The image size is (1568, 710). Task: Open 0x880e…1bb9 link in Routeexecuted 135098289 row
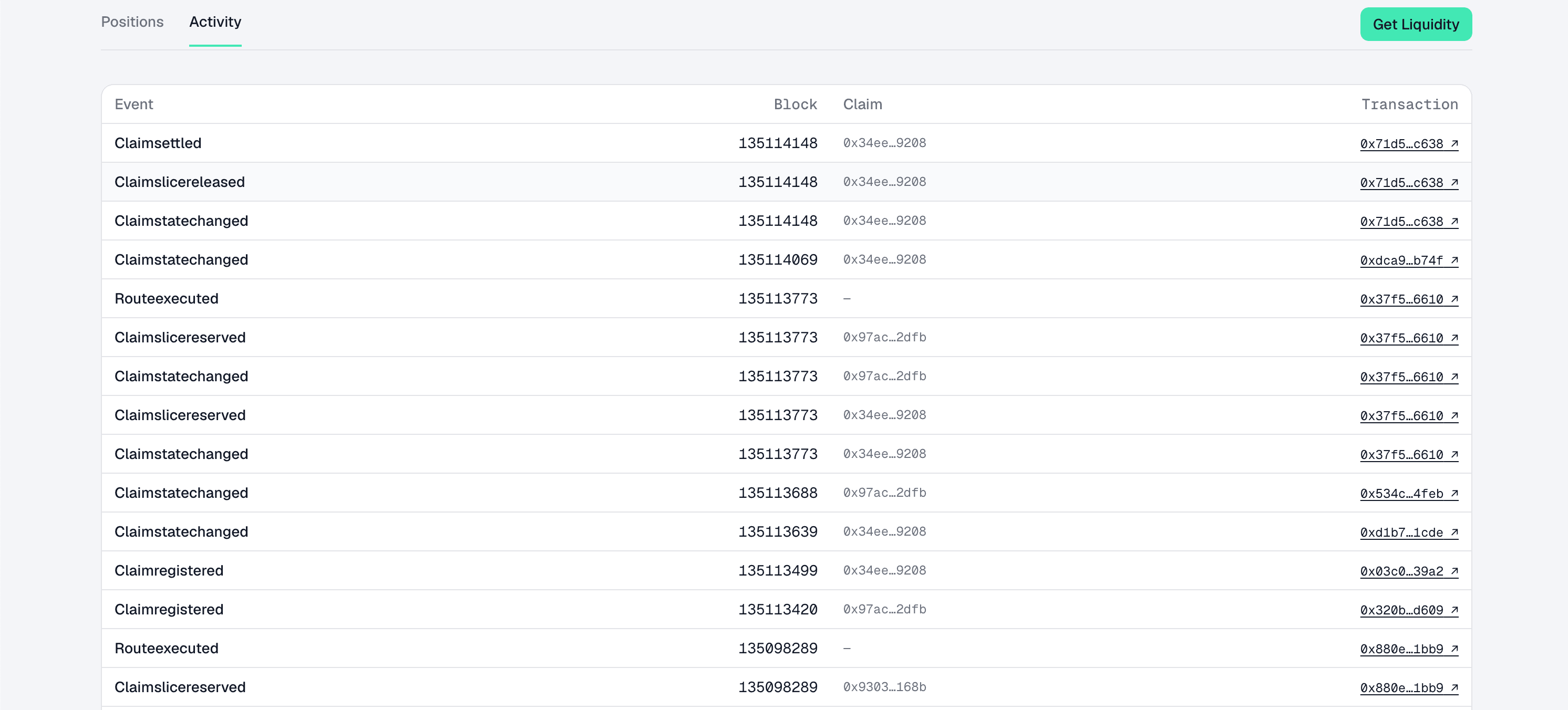coord(1409,649)
